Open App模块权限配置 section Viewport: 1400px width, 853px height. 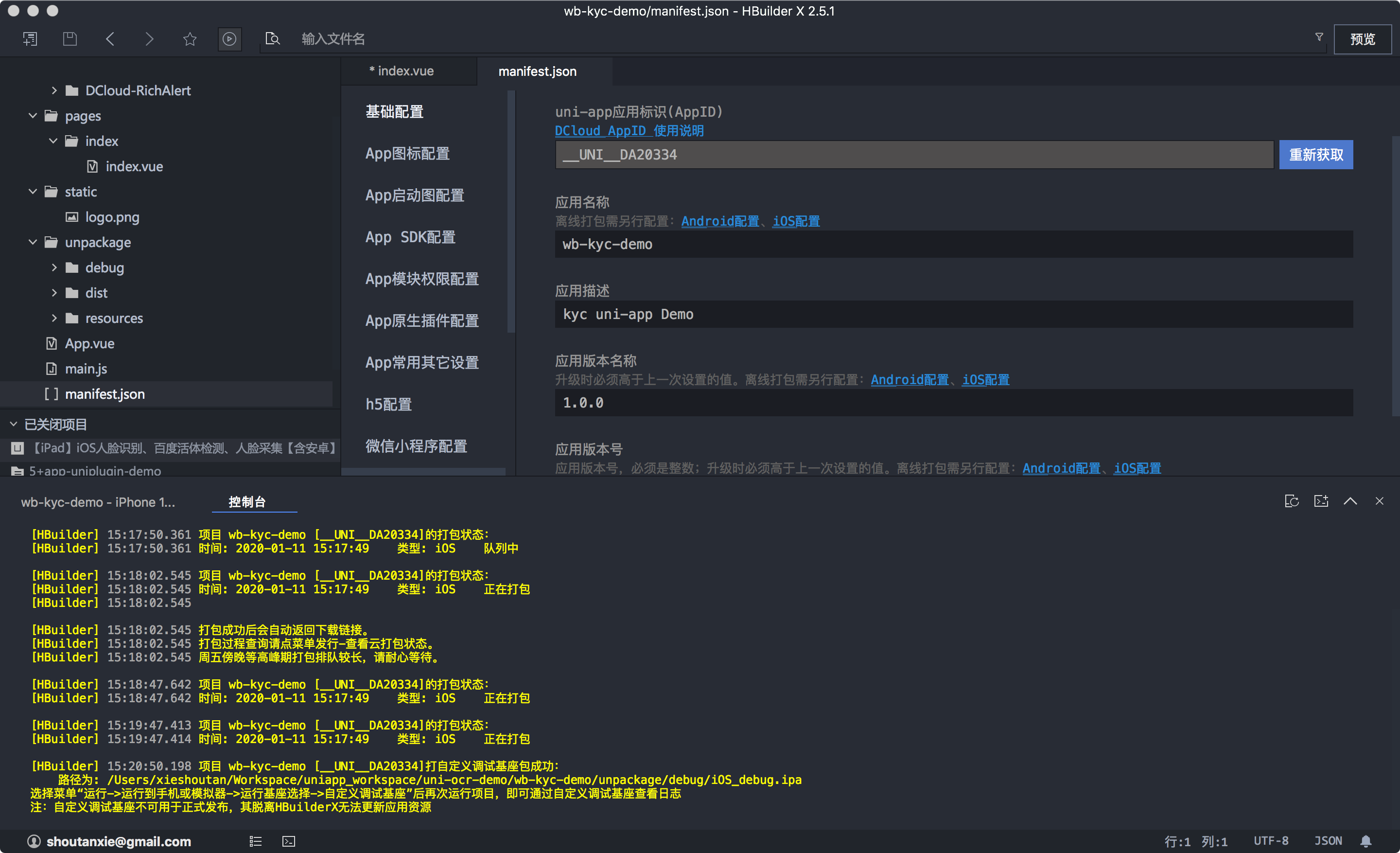[422, 279]
